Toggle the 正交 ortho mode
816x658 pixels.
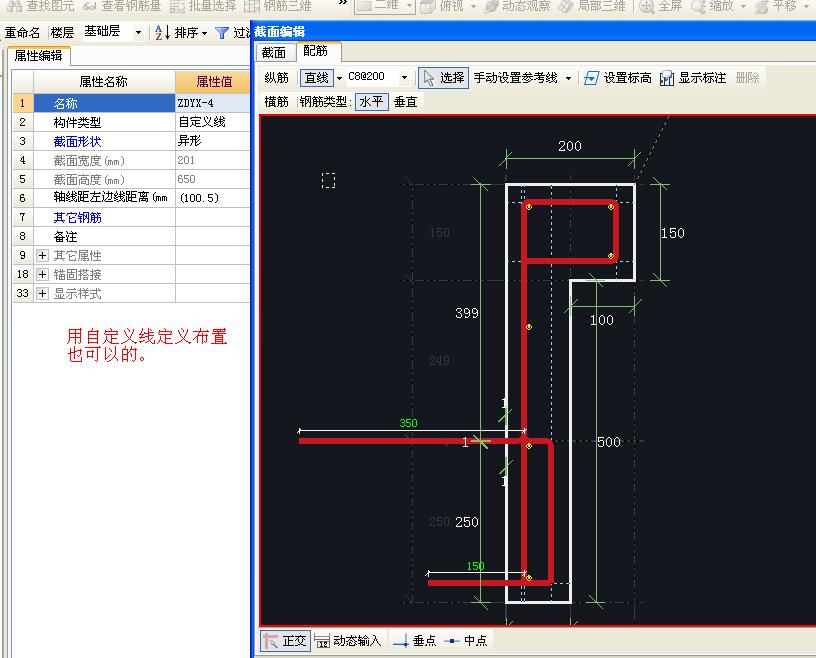[x=285, y=641]
